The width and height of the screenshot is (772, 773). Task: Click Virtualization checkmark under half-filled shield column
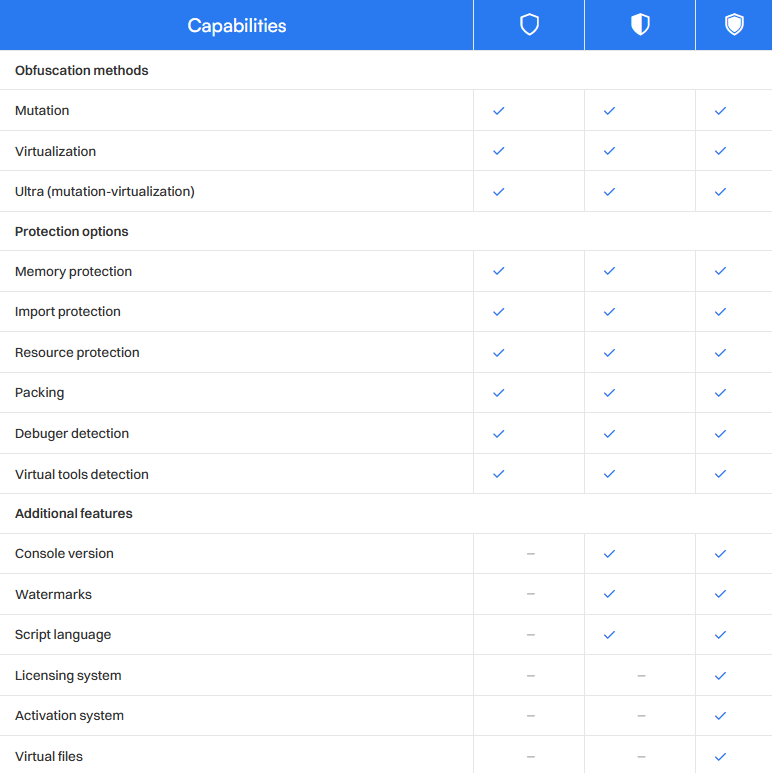click(610, 151)
